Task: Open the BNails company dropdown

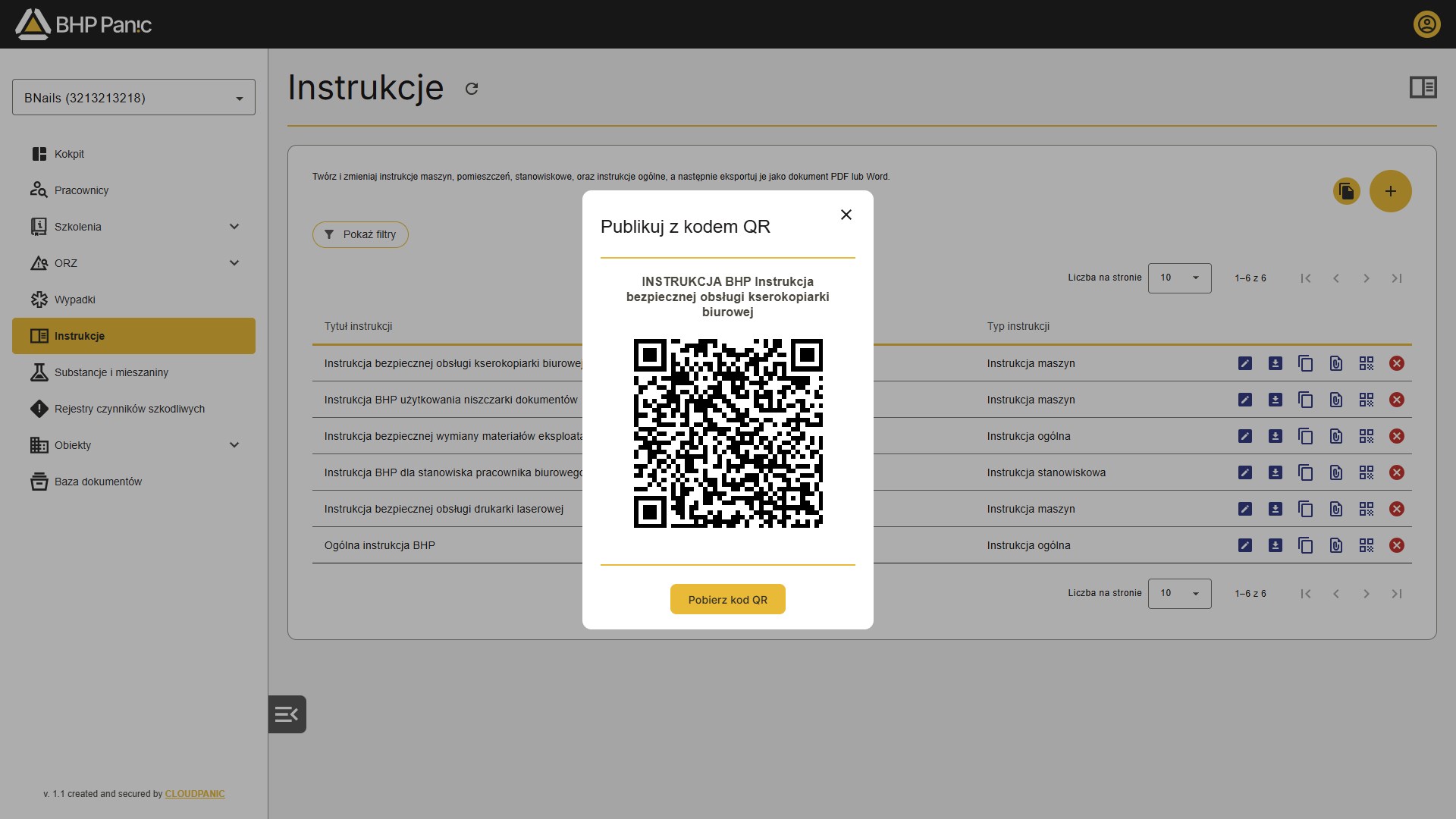Action: [133, 97]
